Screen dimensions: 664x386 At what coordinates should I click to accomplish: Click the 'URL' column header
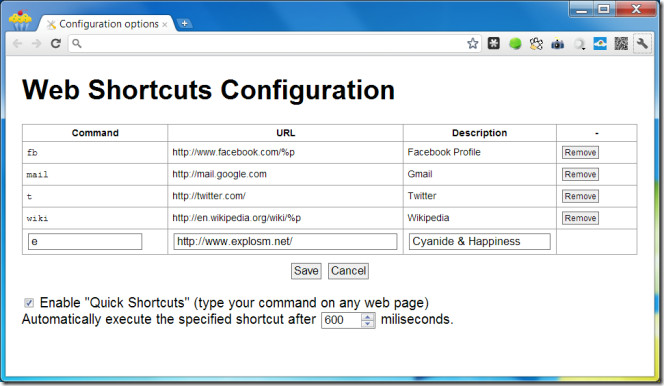[285, 133]
